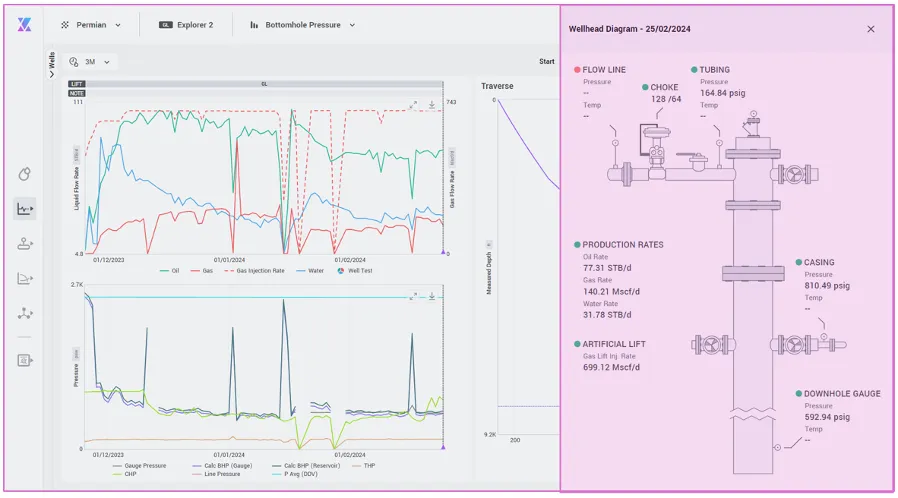This screenshot has width=898, height=498.
Task: Click the purple date marker under flow chart
Action: coord(443,252)
